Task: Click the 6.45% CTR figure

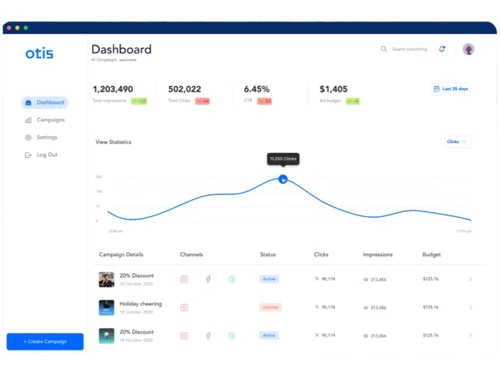Action: coord(257,89)
